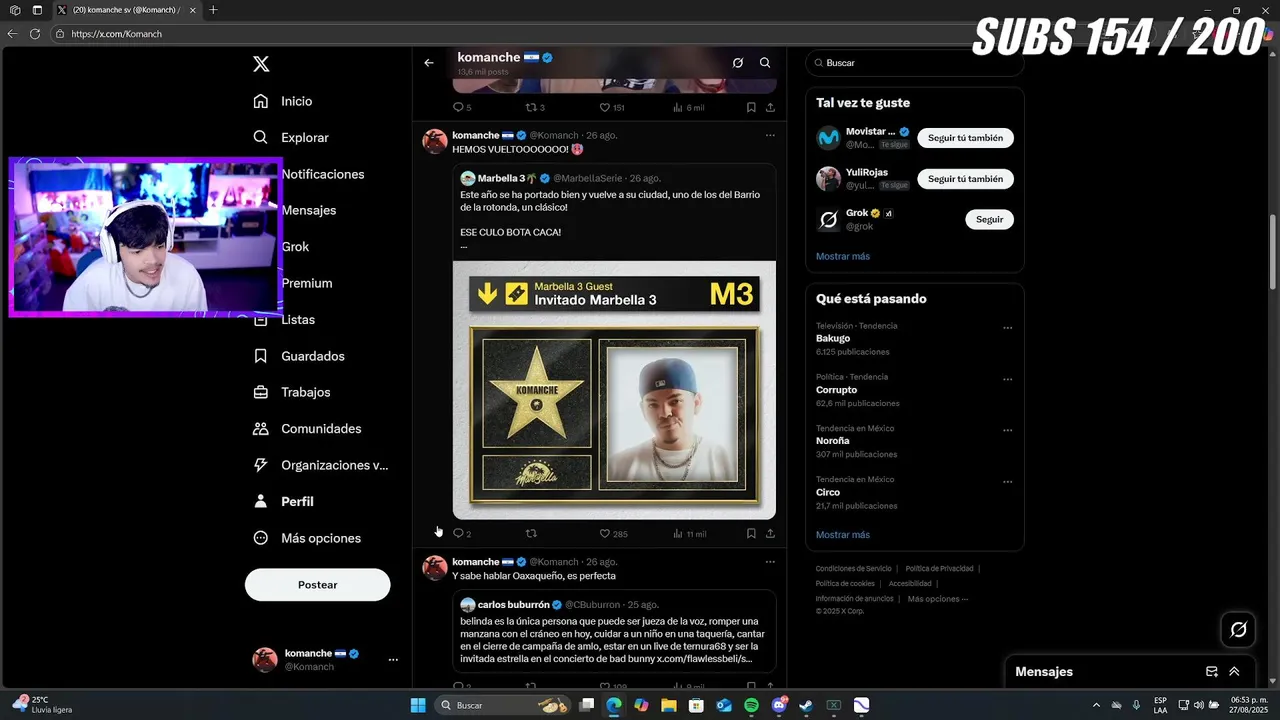The image size is (1280, 720).
Task: Follow Movistar with Seguir tú también
Action: [x=965, y=138]
